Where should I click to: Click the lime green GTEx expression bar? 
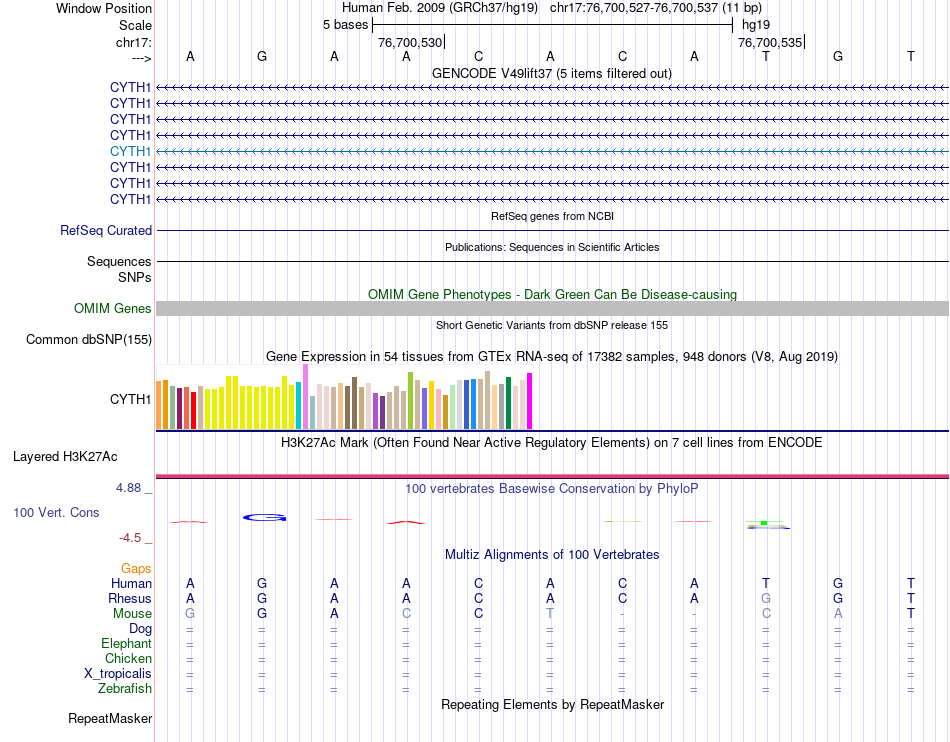(x=410, y=400)
